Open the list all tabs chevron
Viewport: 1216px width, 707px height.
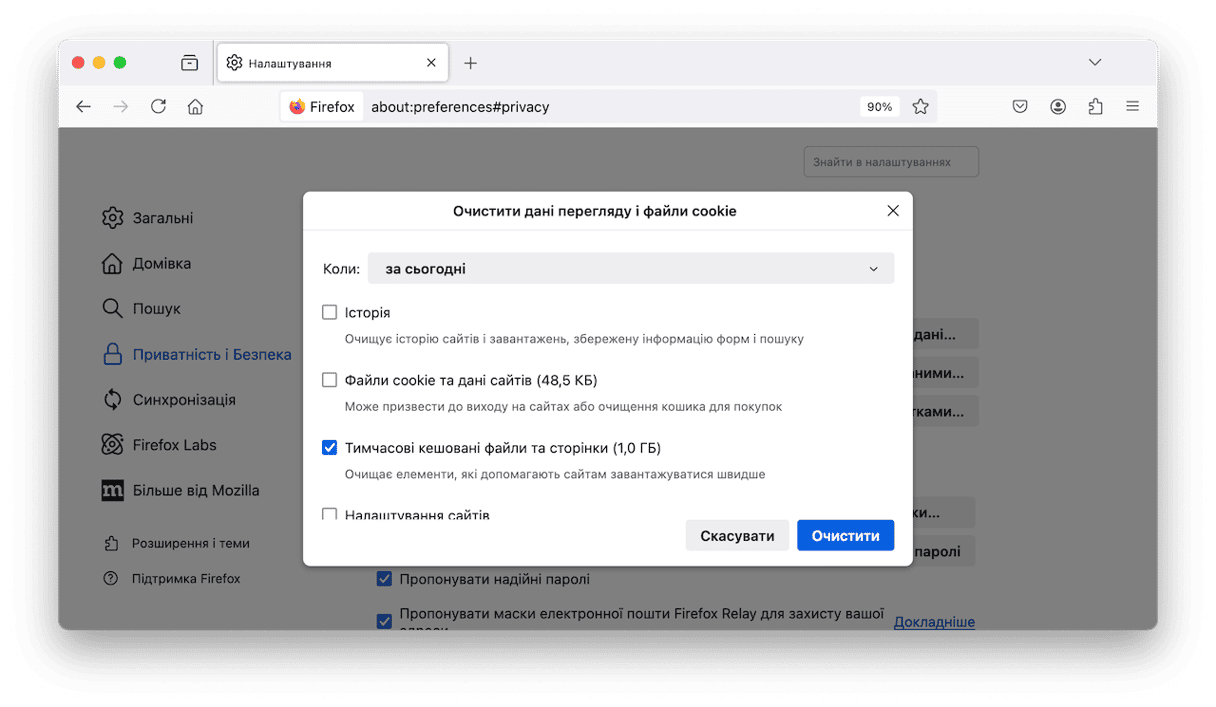pyautogui.click(x=1094, y=62)
